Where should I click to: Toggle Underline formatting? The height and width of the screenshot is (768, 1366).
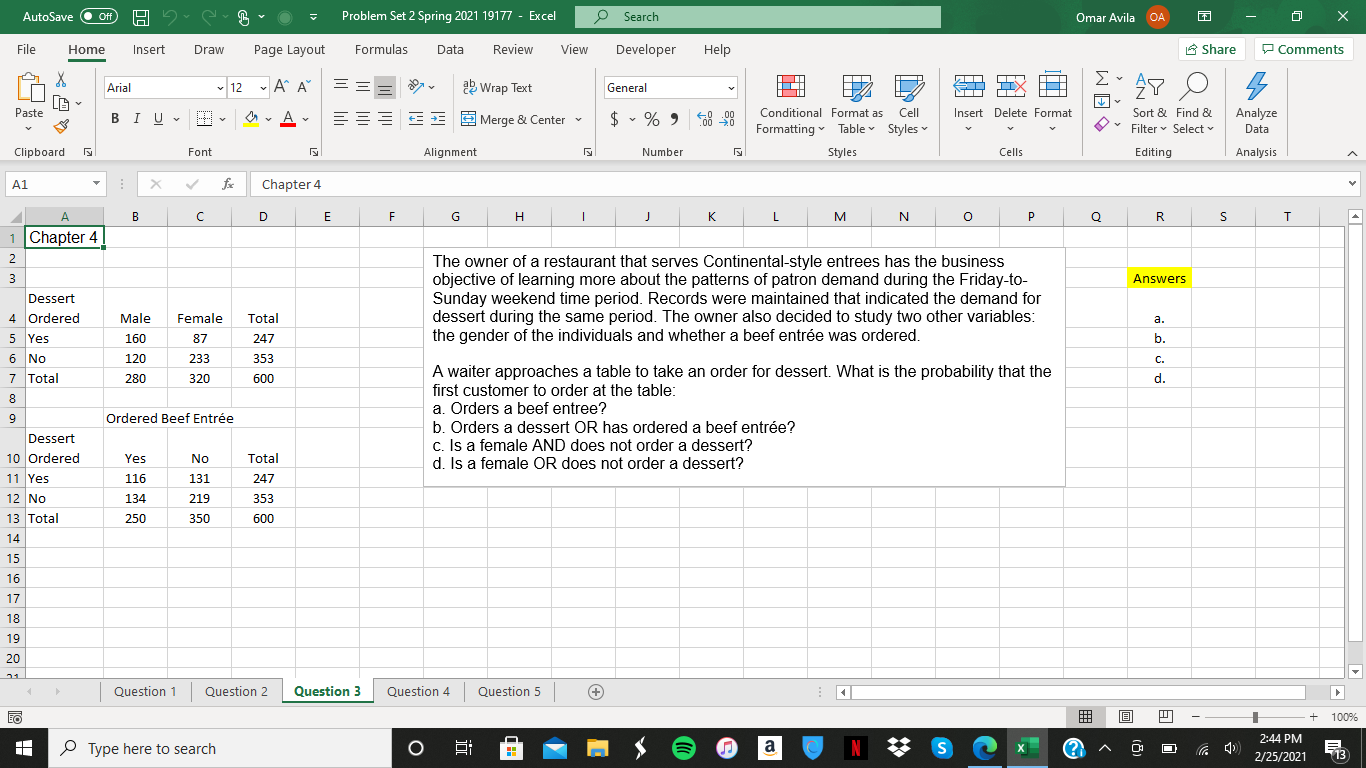pos(156,118)
